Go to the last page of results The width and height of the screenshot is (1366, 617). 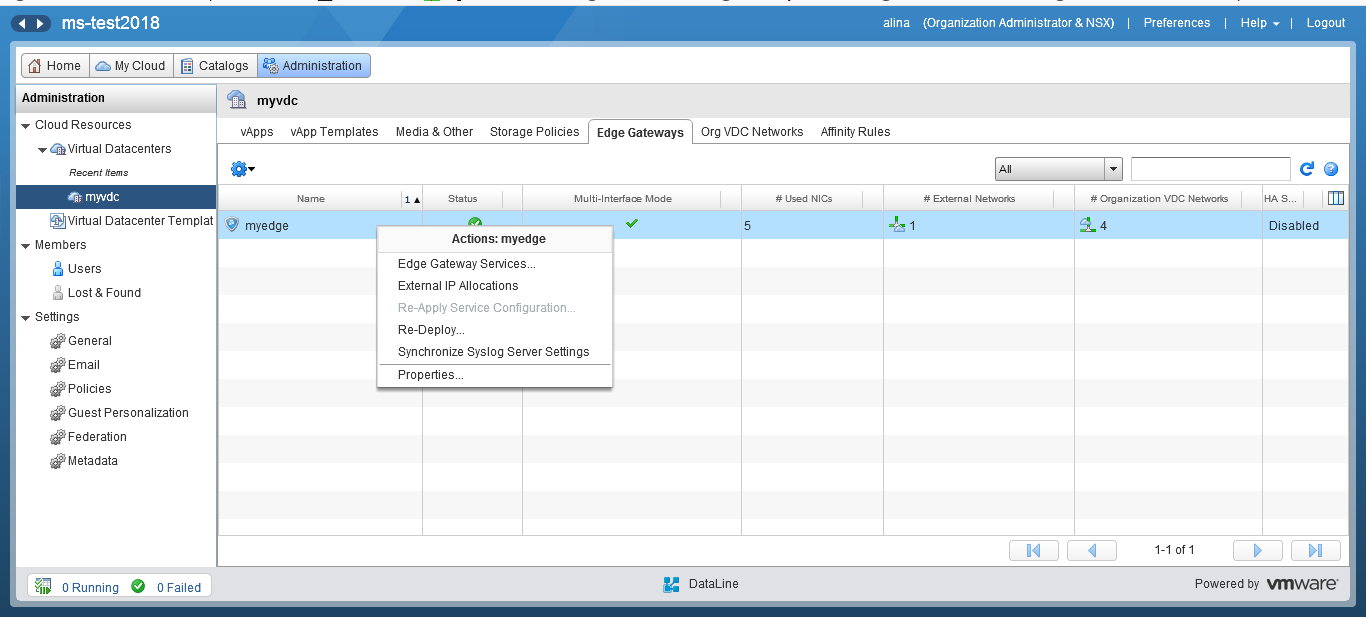point(1316,550)
